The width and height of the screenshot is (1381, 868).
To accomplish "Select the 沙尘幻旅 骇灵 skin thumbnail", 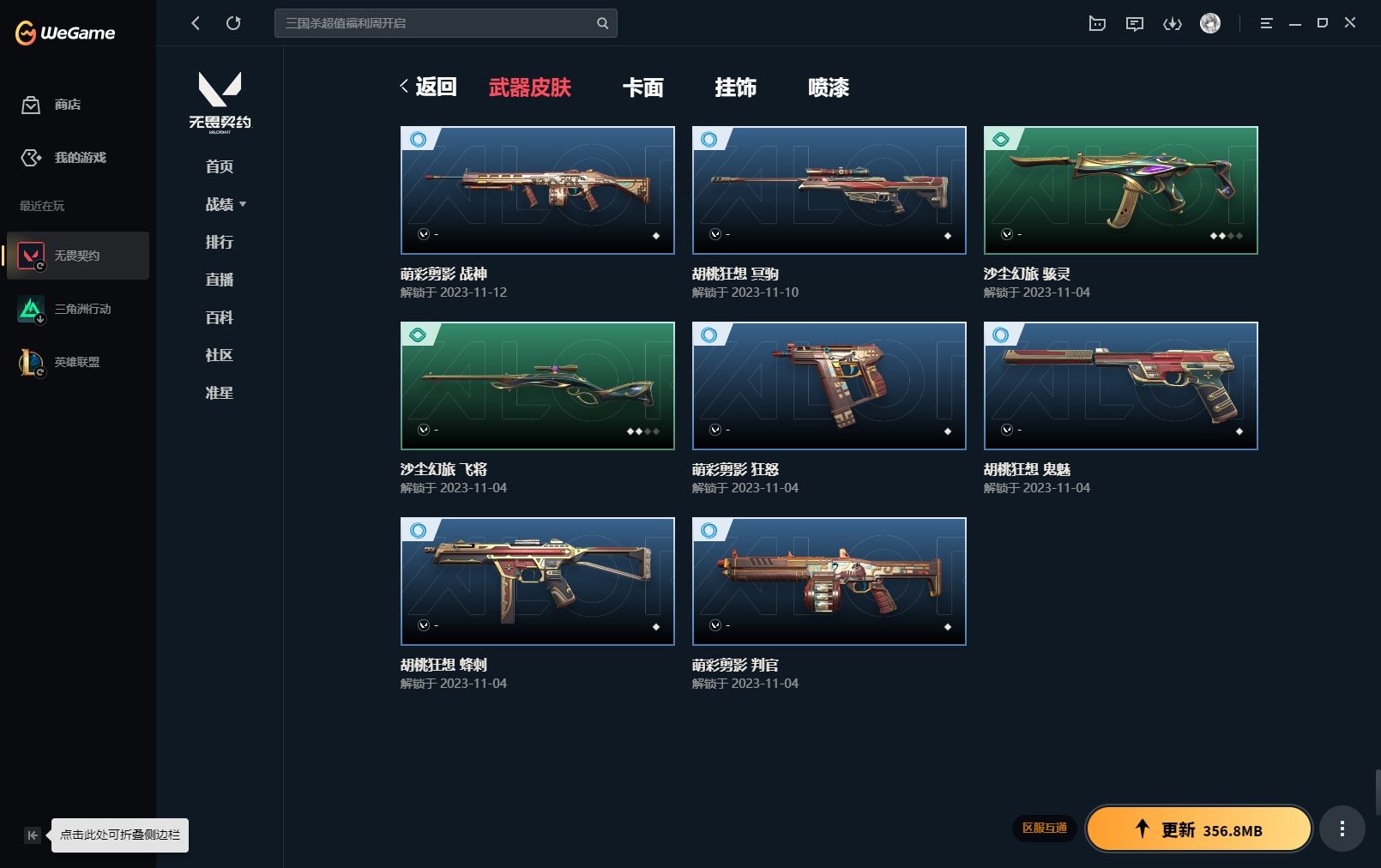I will click(x=1120, y=190).
